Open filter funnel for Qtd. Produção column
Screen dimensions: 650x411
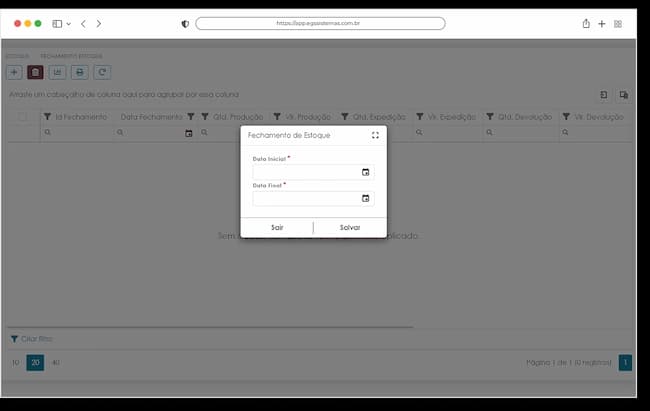tap(205, 117)
